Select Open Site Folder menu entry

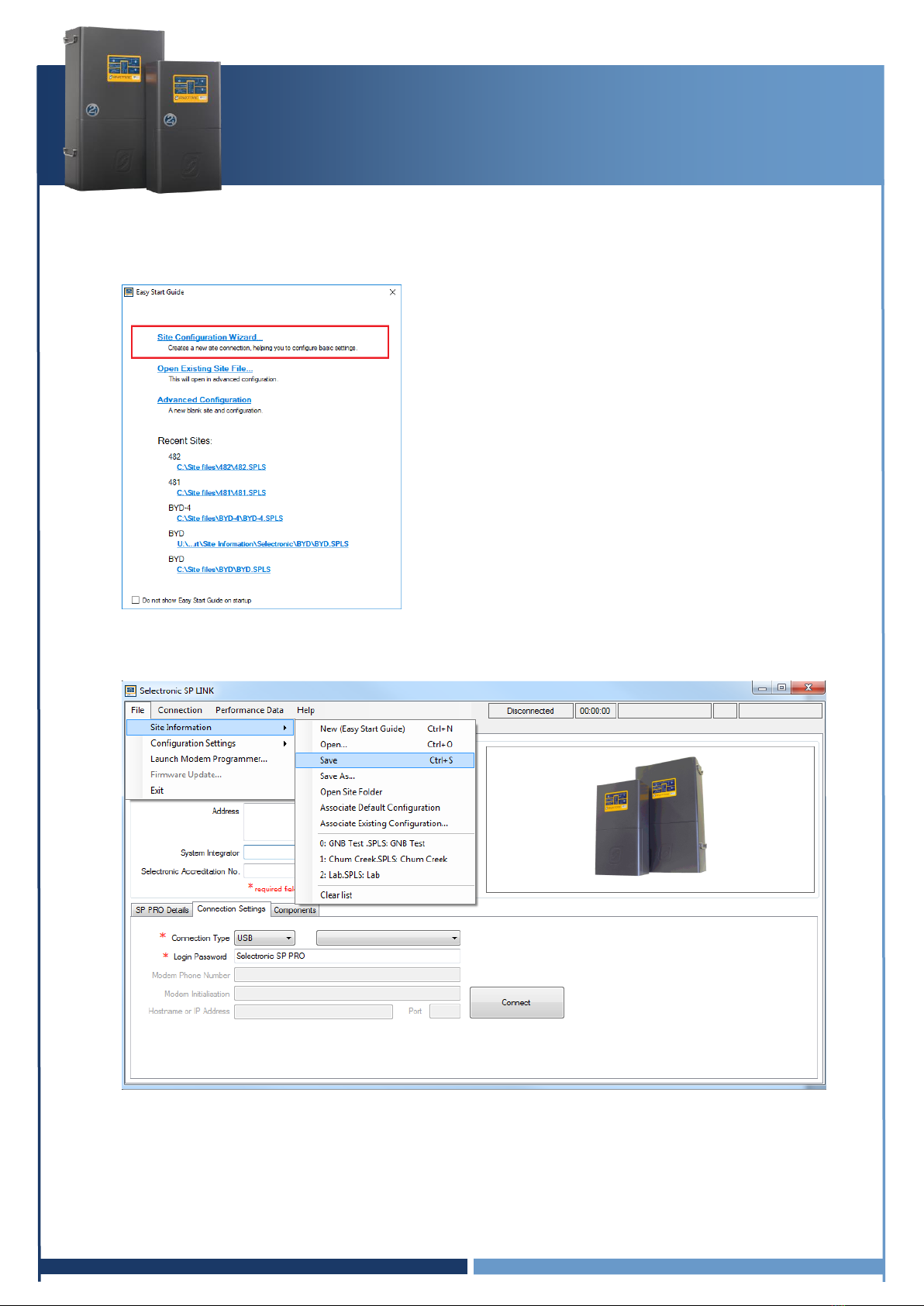click(385, 792)
